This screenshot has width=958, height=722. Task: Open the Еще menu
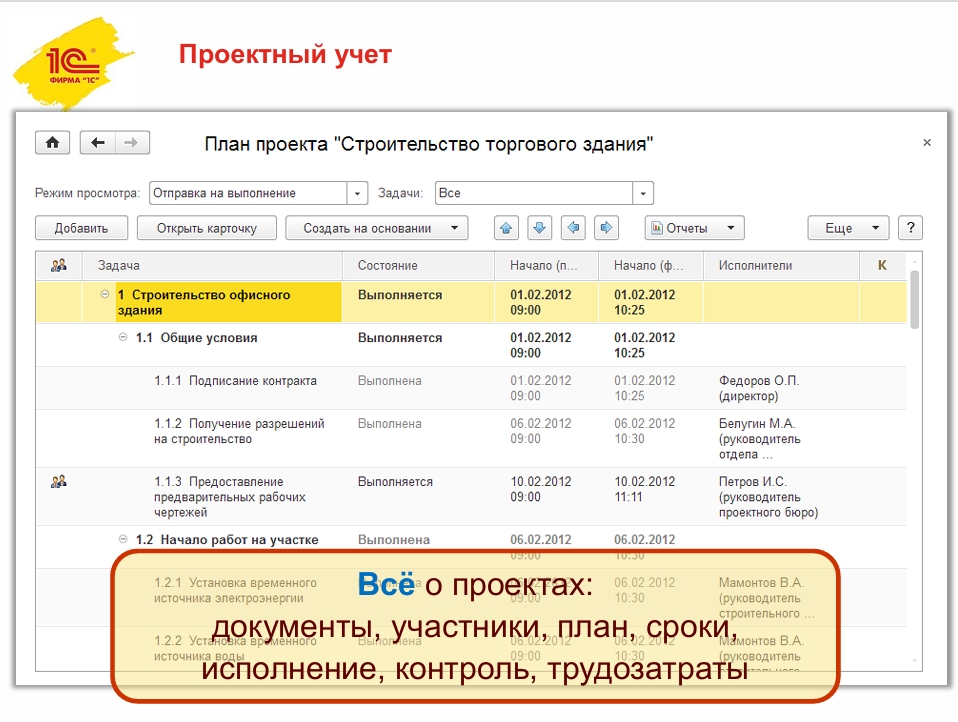848,228
